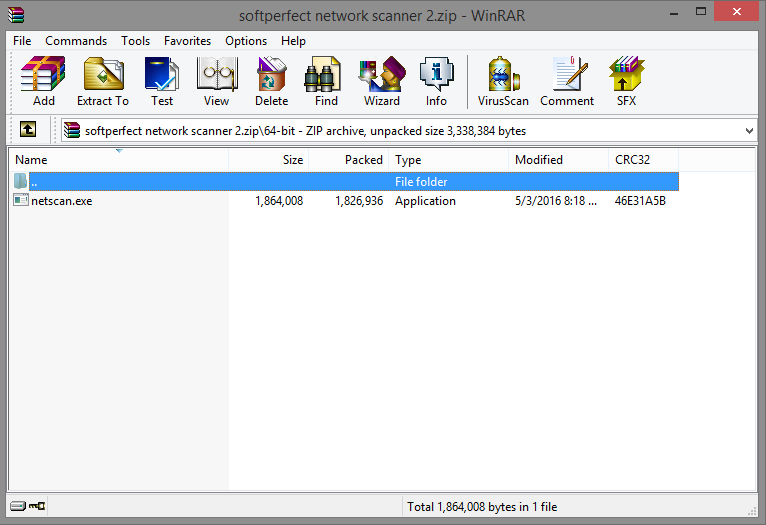Select the '..' parent folder row
Image resolution: width=766 pixels, height=525 pixels.
(x=344, y=182)
